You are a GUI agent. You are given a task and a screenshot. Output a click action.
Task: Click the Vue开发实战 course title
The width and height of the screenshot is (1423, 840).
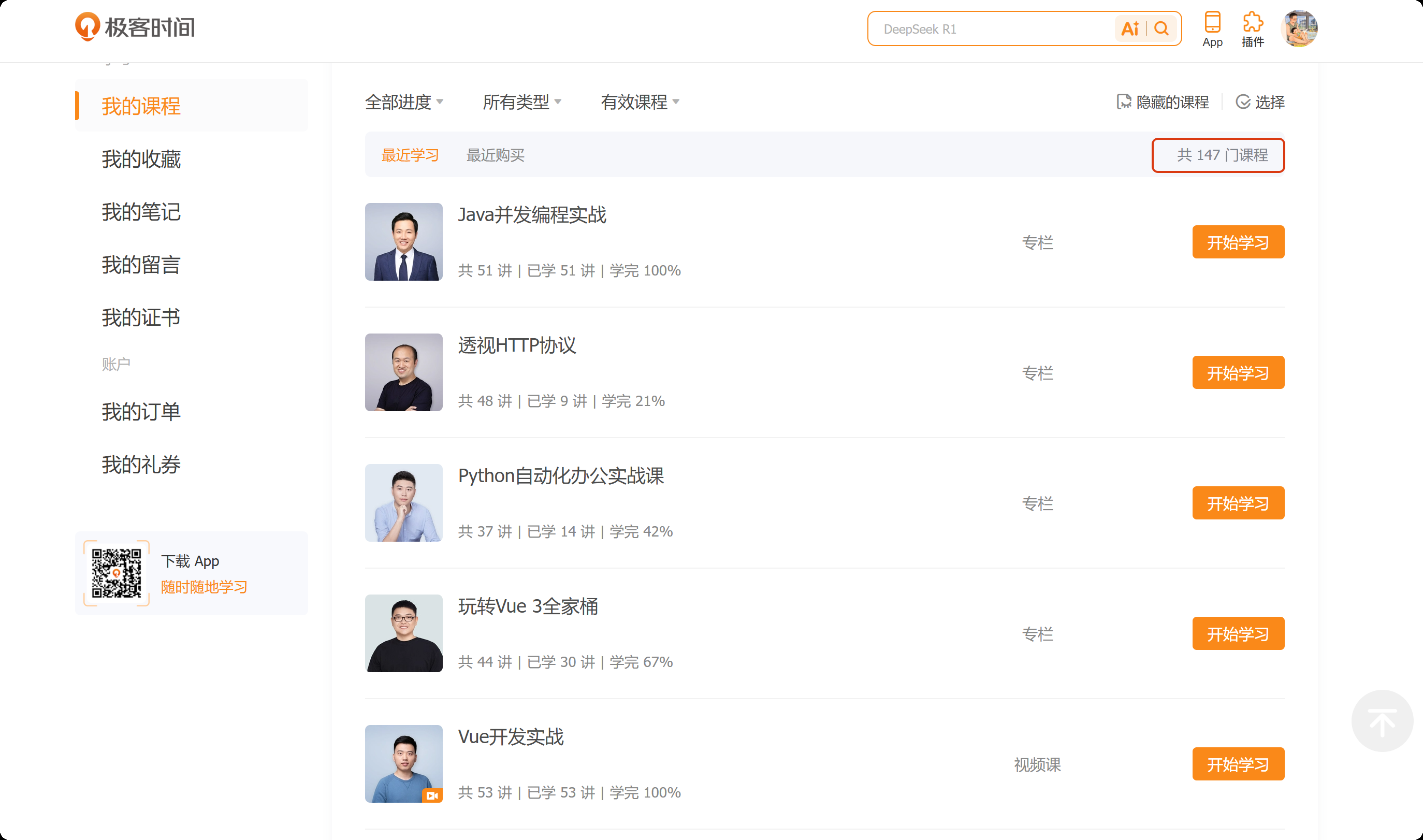(511, 737)
